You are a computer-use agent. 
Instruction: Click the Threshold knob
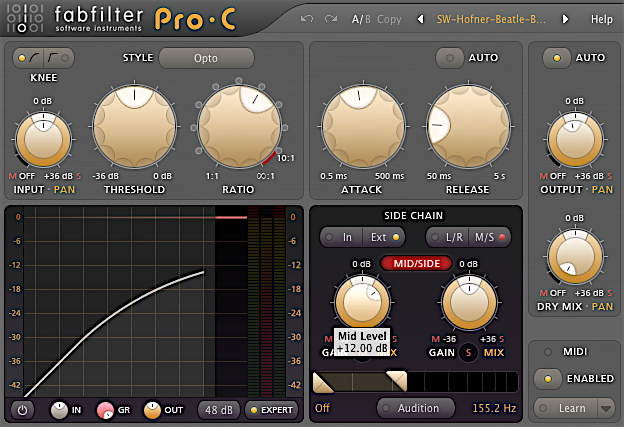point(135,127)
